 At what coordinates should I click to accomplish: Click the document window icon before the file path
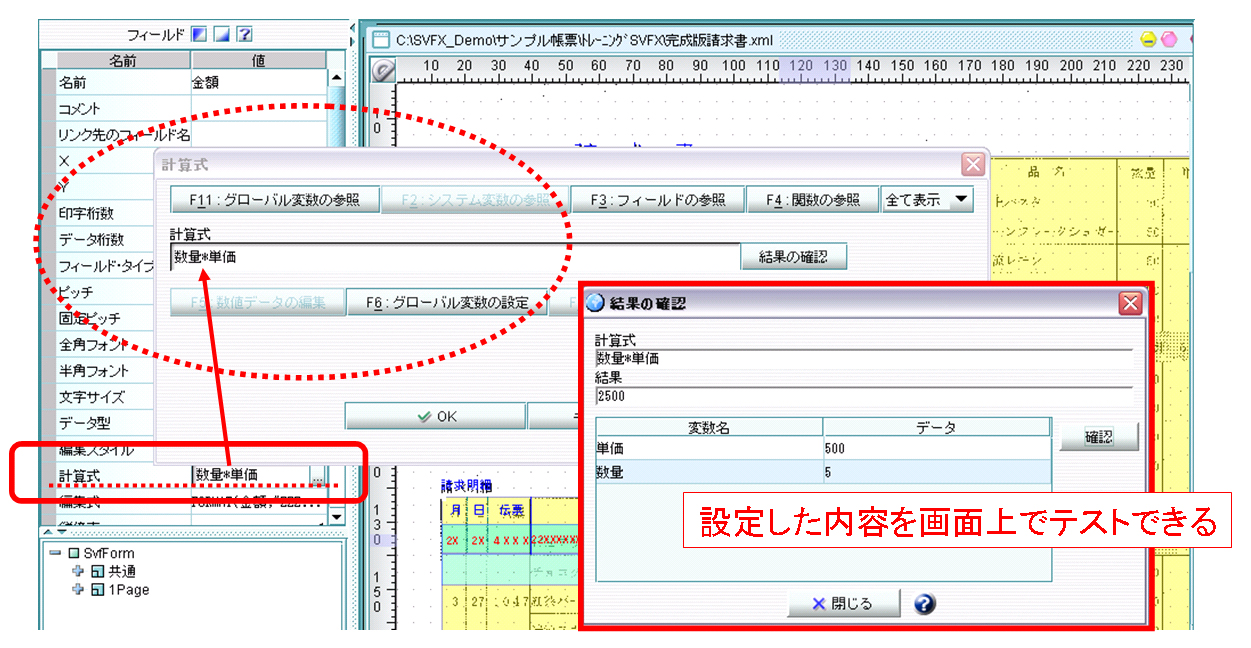coord(380,40)
